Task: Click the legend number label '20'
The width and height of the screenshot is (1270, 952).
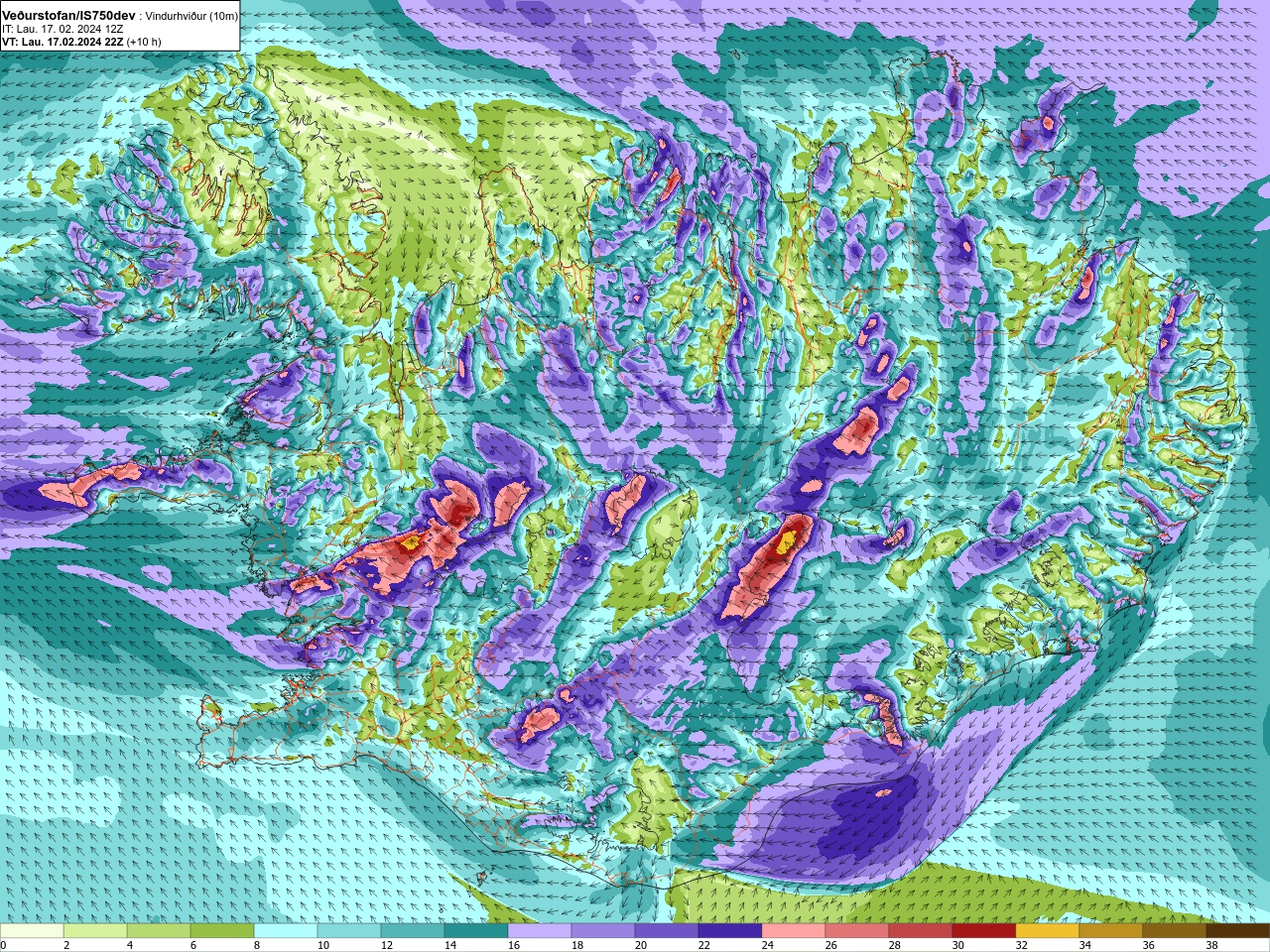Action: point(640,946)
